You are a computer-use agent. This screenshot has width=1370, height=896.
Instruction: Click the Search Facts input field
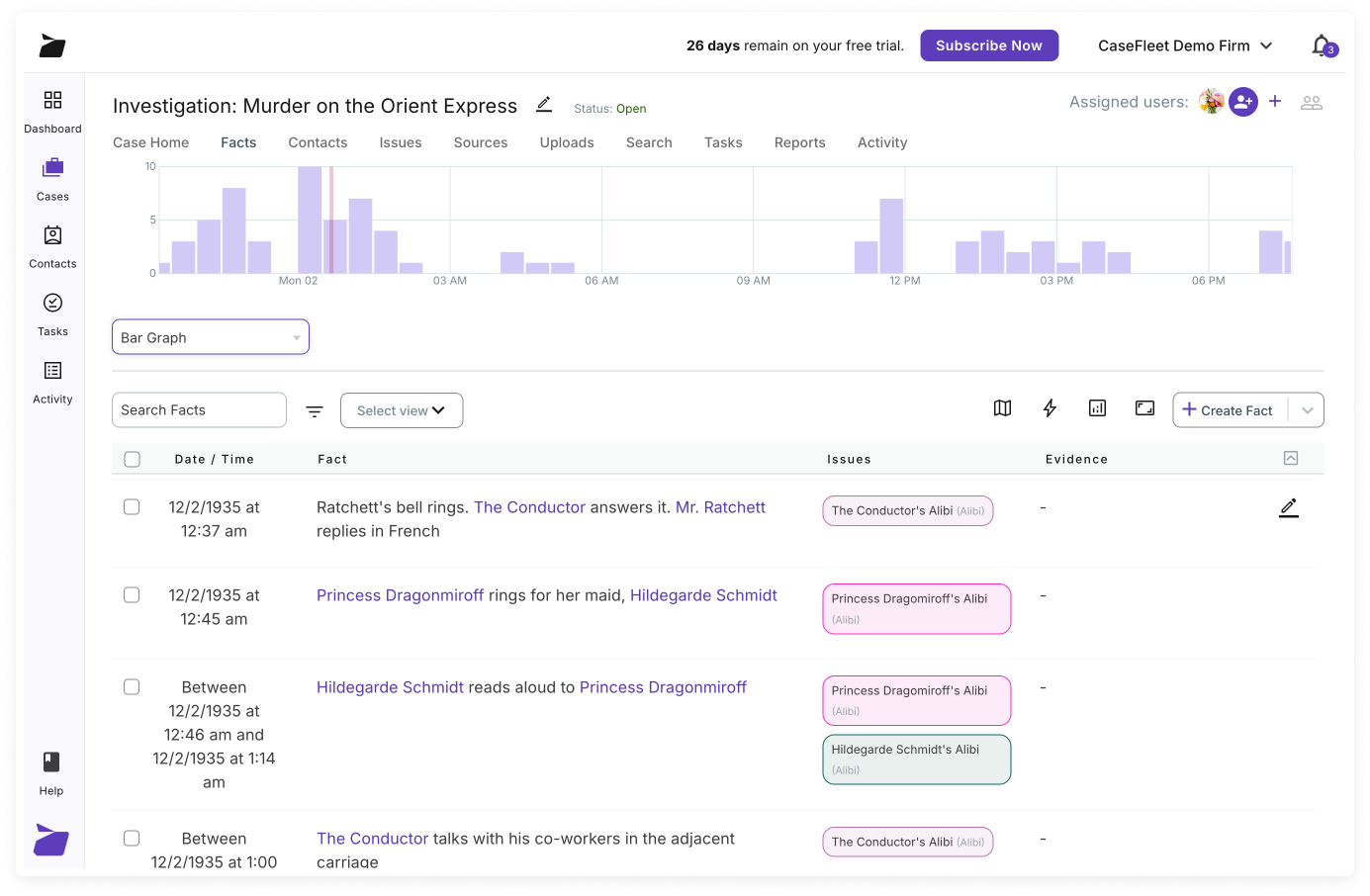pyautogui.click(x=199, y=410)
